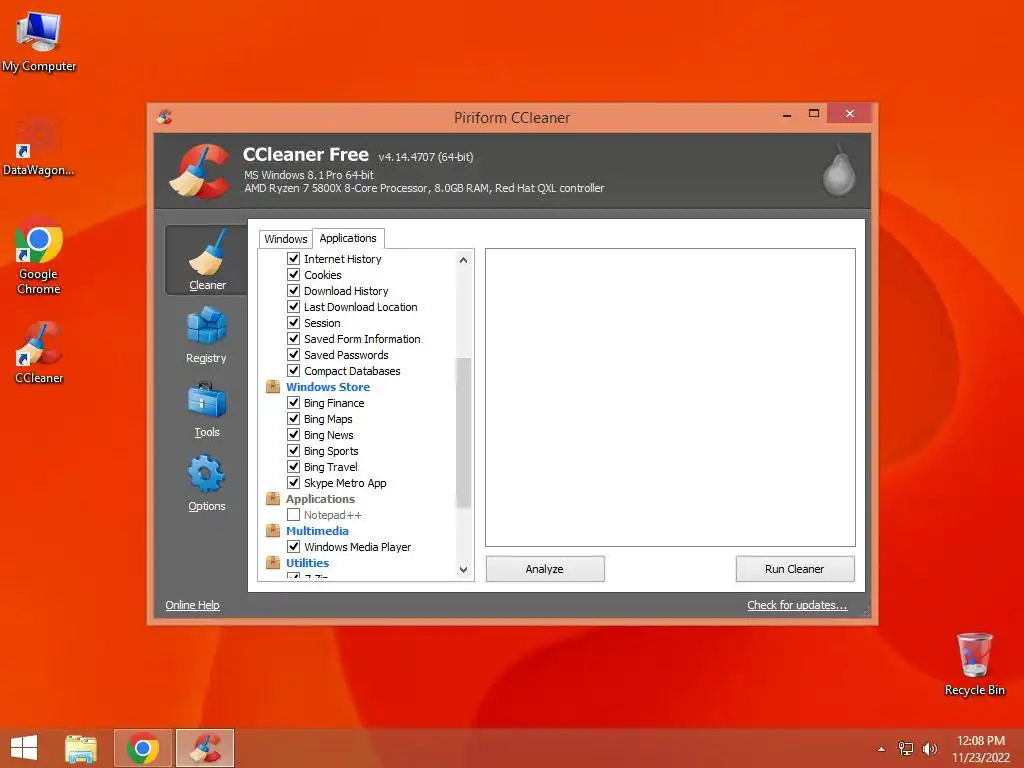Select Utilities category heading
Image resolution: width=1024 pixels, height=768 pixels.
308,563
